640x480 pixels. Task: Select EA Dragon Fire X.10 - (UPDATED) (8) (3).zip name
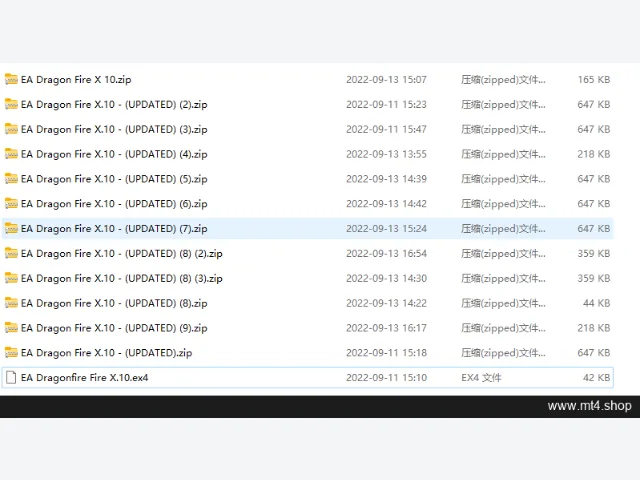click(x=122, y=278)
